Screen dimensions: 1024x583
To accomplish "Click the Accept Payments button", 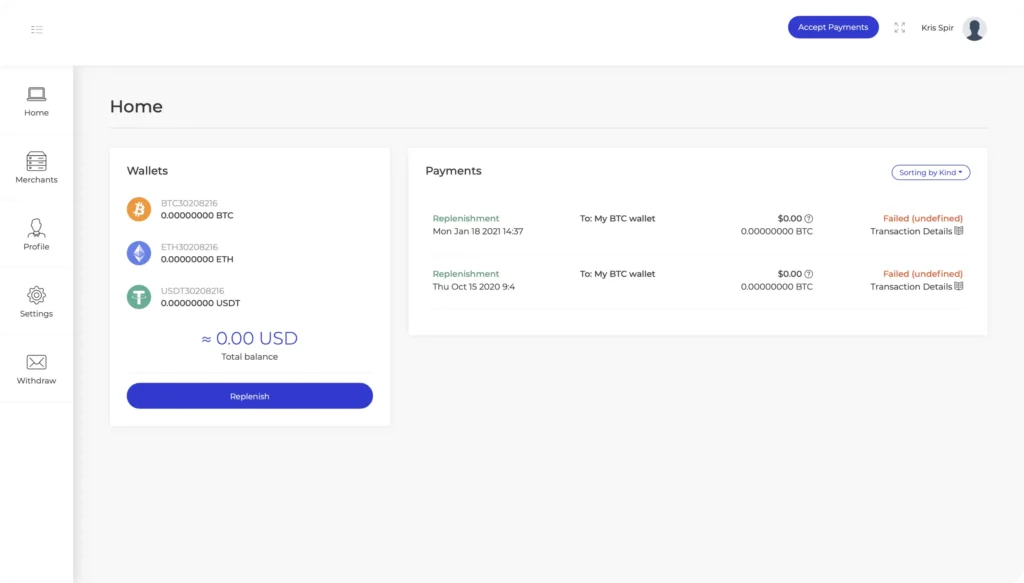I will click(833, 27).
